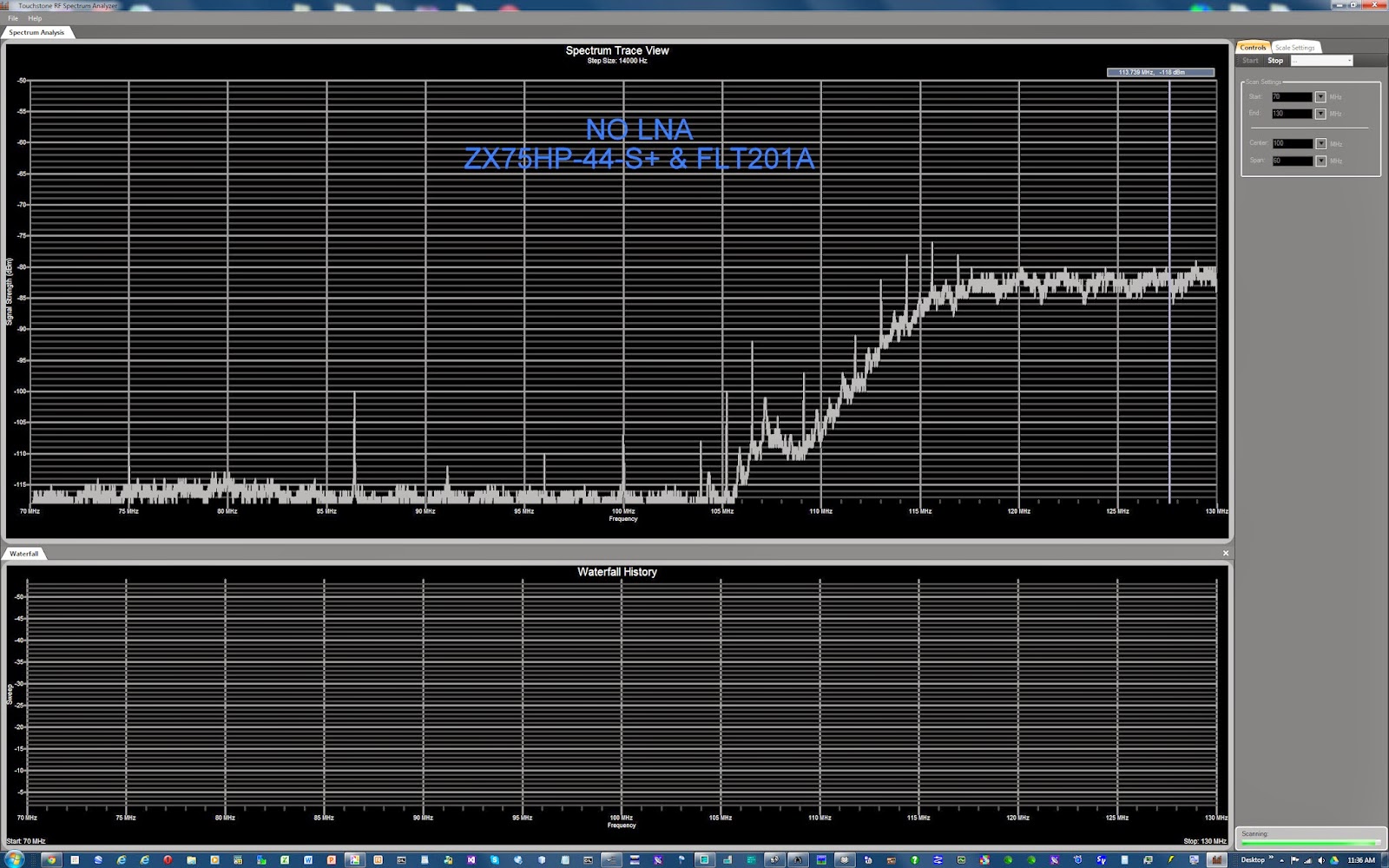Switch to the Controls tab
Screen dimensions: 1389x868
(1253, 47)
